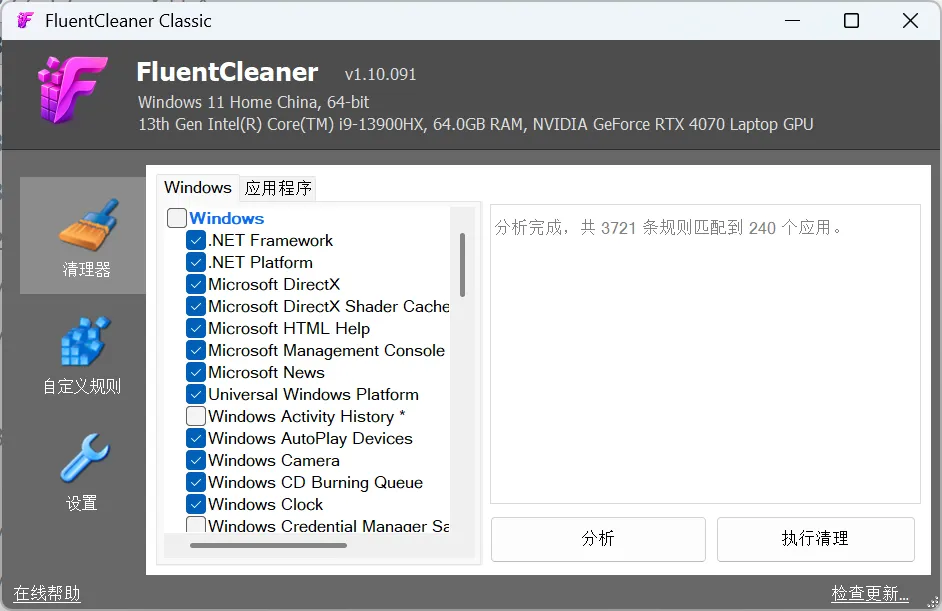942x611 pixels.
Task: Uncheck Universal Windows Platform checkbox
Action: [196, 394]
